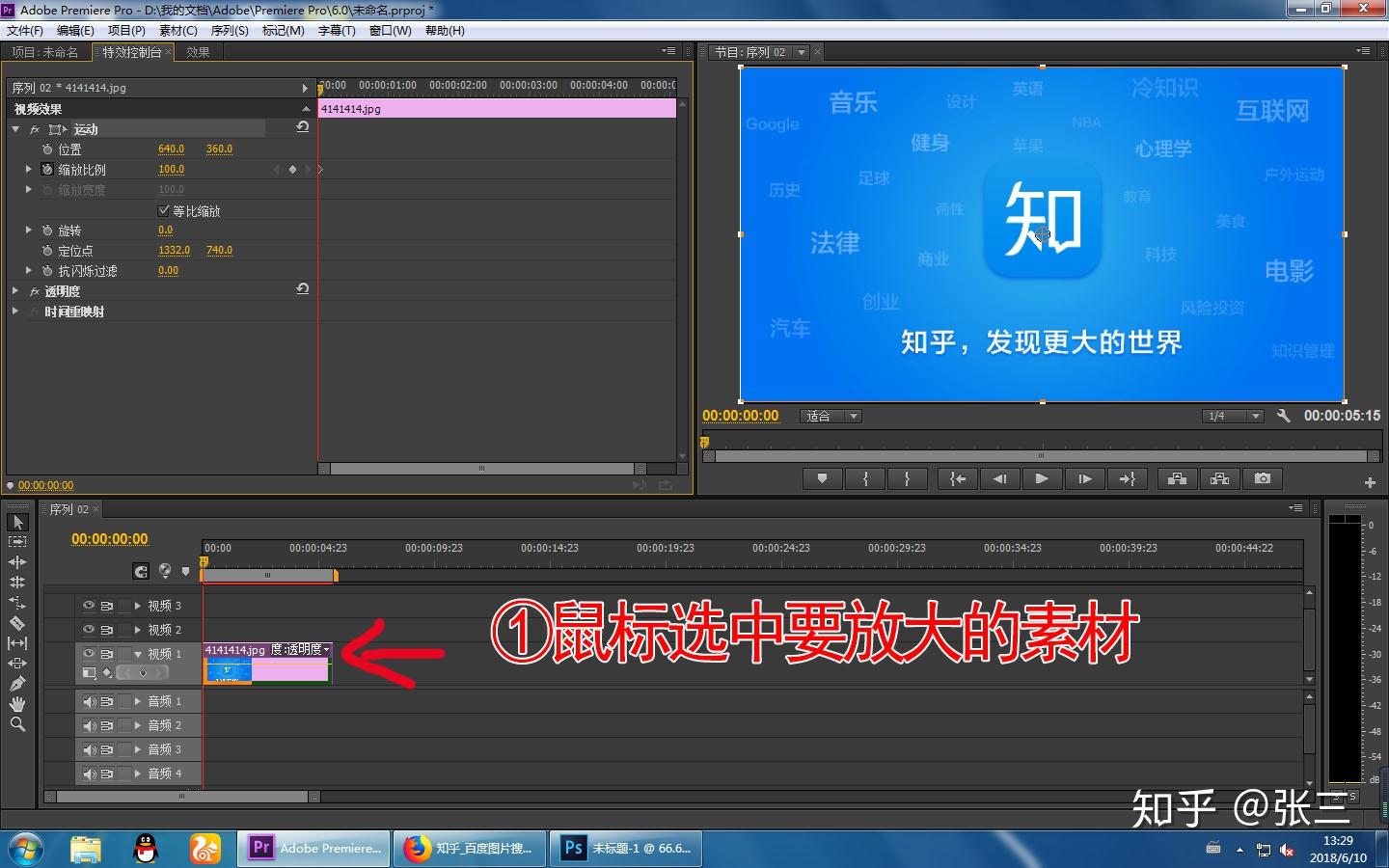Collapse the 运动 effect group

15,129
